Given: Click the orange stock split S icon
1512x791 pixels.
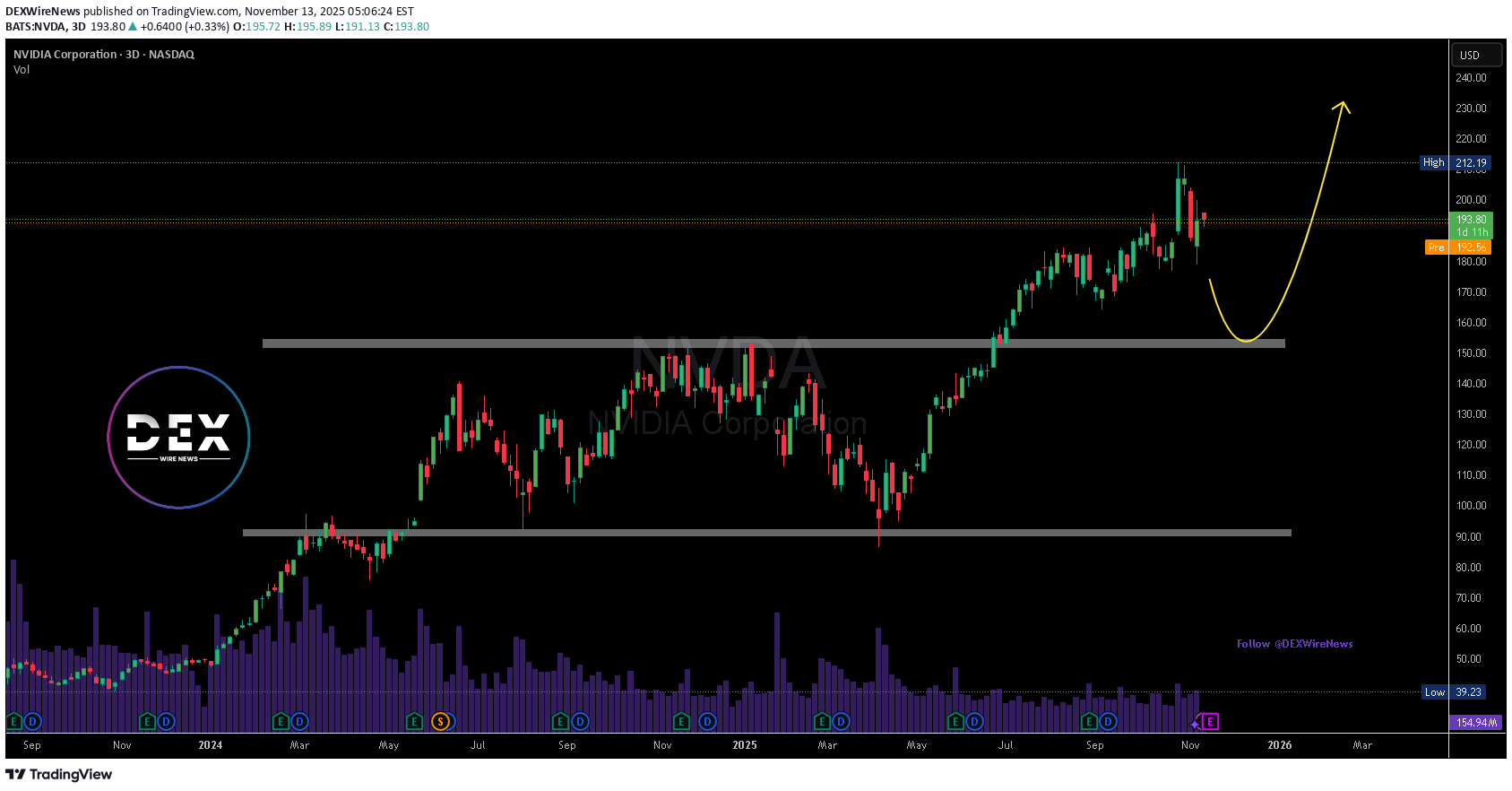Looking at the screenshot, I should pyautogui.click(x=440, y=721).
